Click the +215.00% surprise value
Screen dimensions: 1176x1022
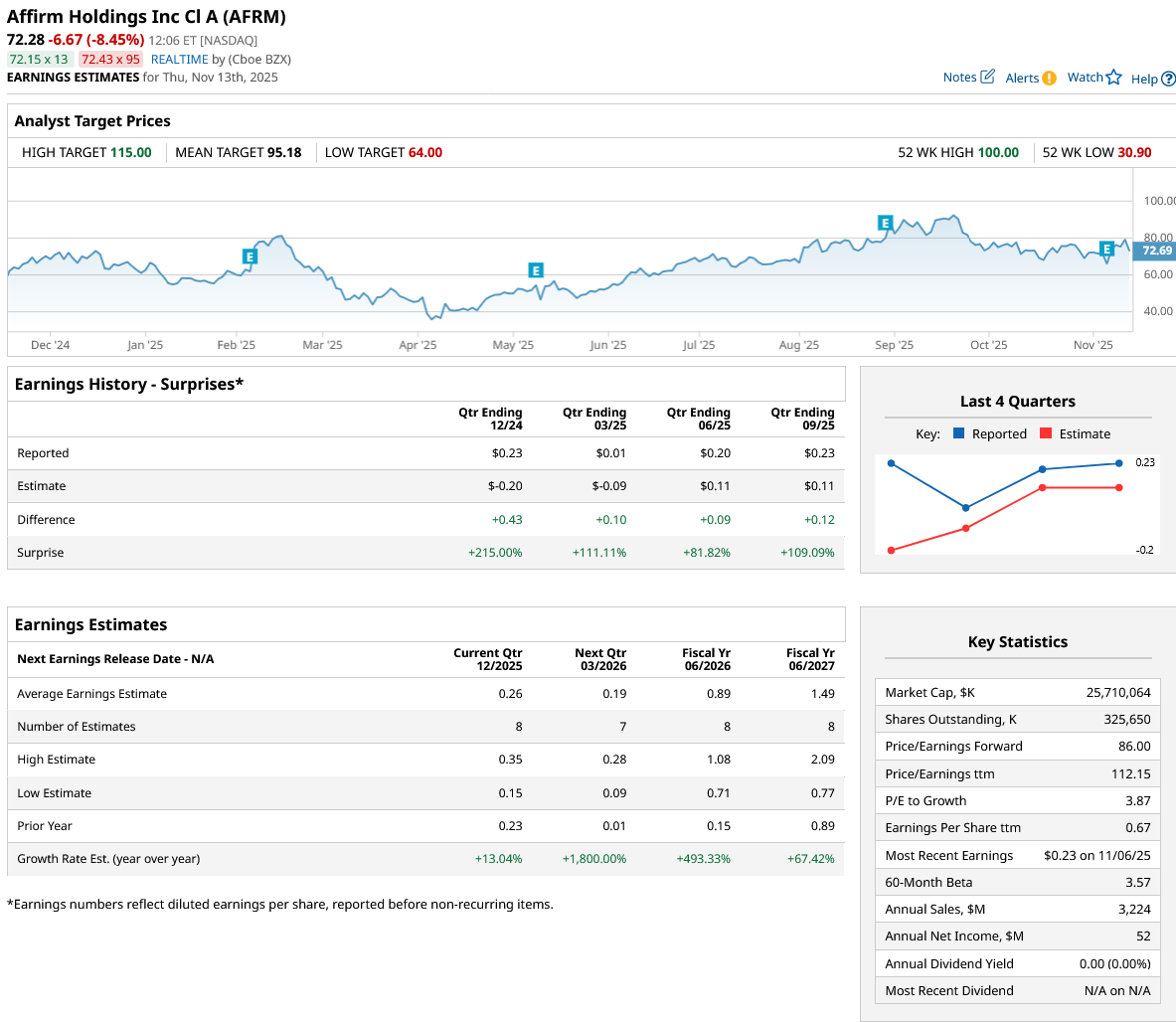point(495,552)
